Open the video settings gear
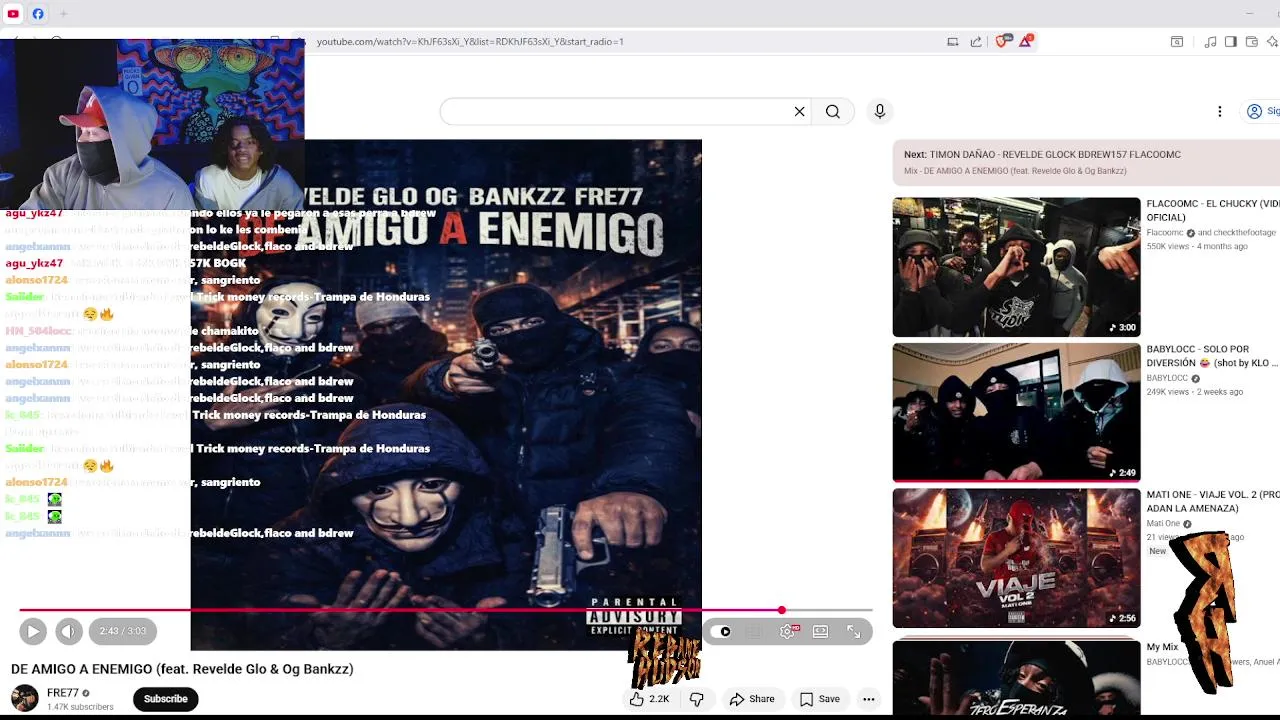1280x720 pixels. 787,631
